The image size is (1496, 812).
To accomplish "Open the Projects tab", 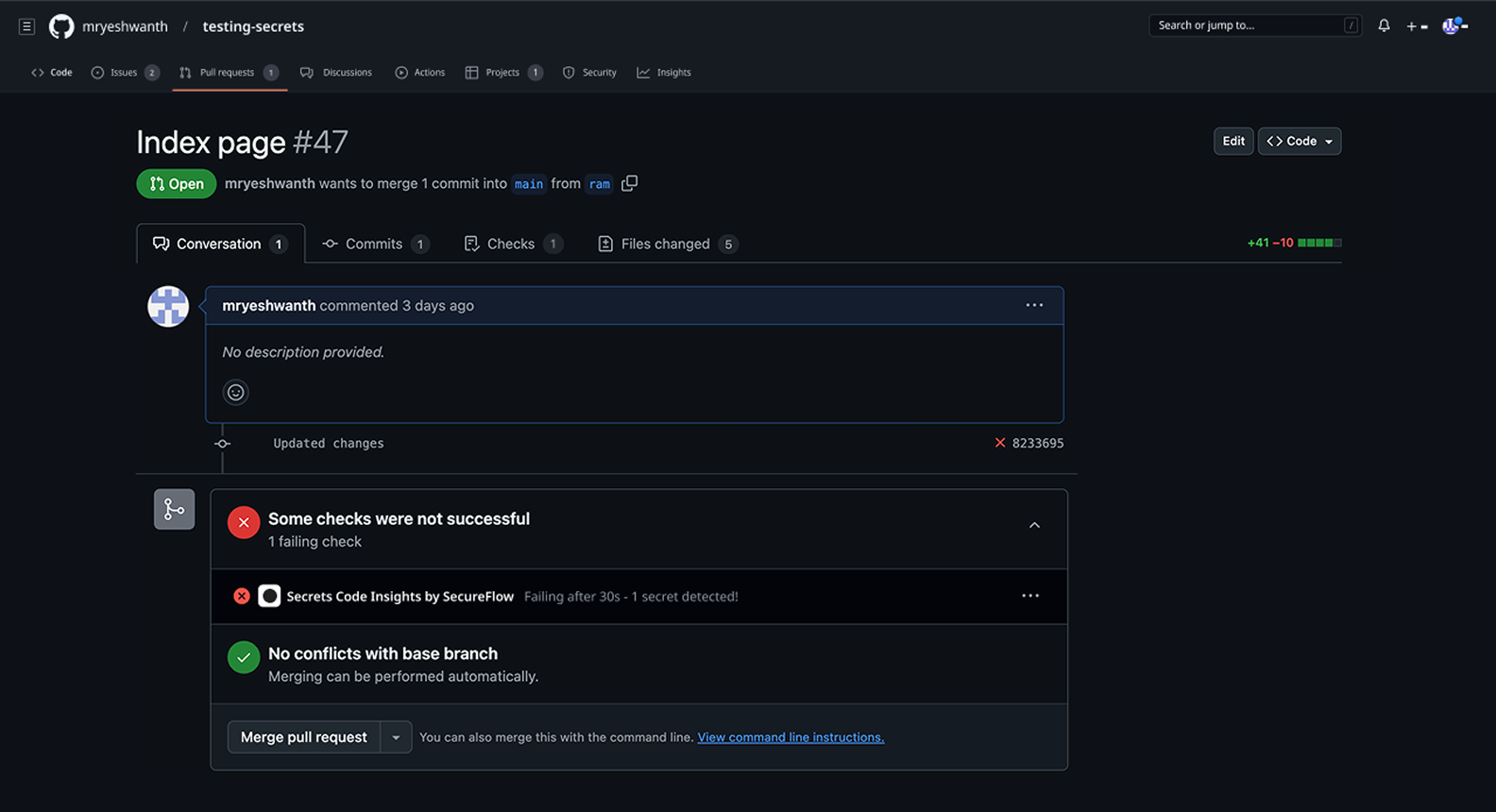I will (503, 73).
